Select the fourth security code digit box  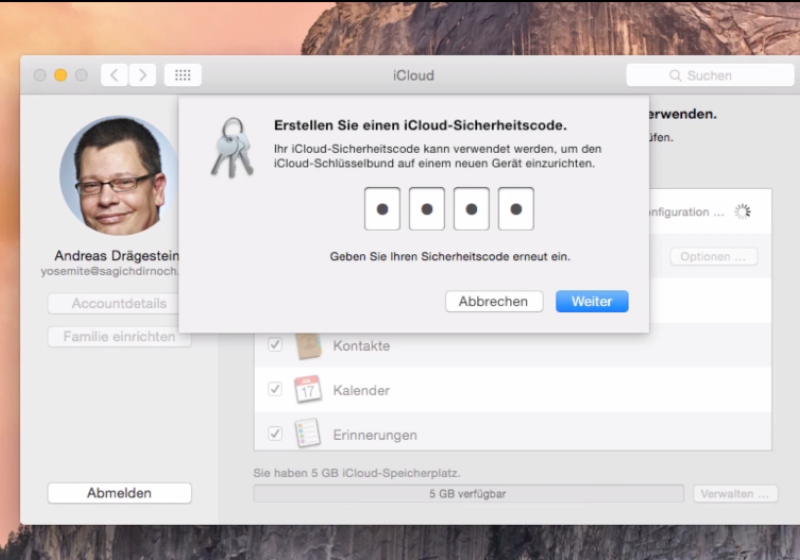(516, 209)
